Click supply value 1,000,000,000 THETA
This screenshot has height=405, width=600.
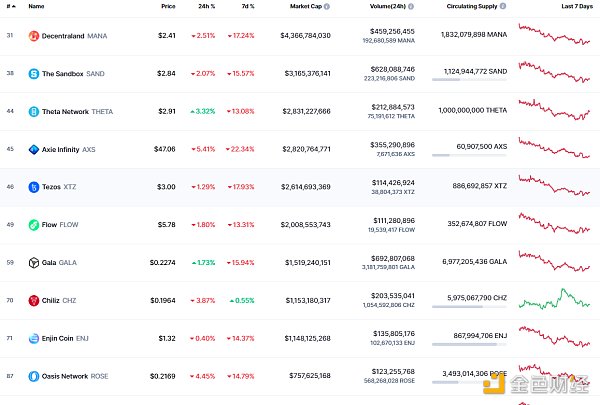click(473, 110)
